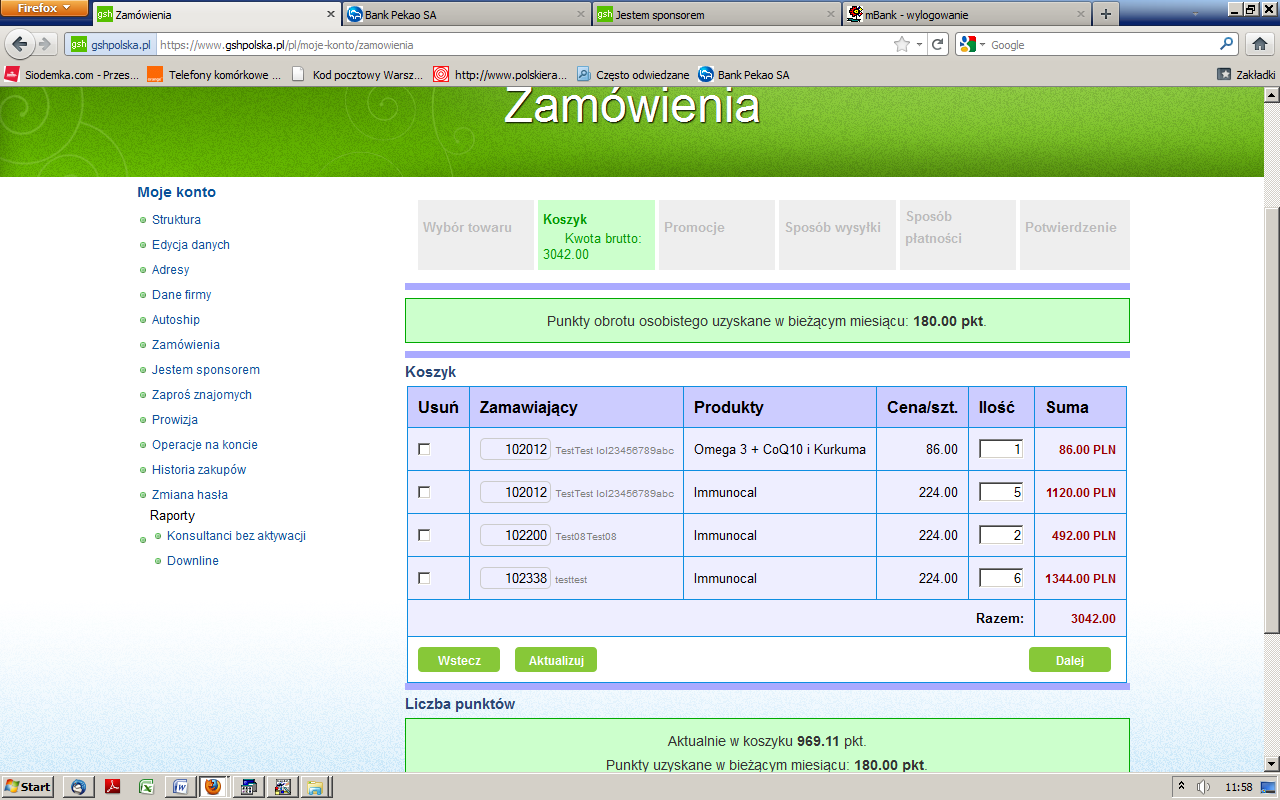Close the mBank - wylogowanie tab
The image size is (1280, 800).
coord(1080,15)
